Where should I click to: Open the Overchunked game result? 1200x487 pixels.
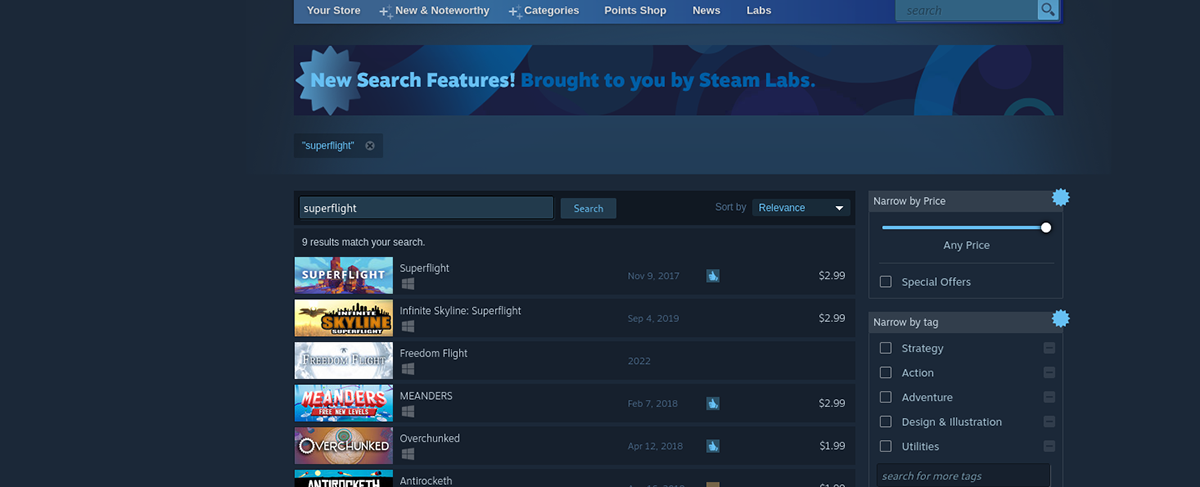pos(574,445)
